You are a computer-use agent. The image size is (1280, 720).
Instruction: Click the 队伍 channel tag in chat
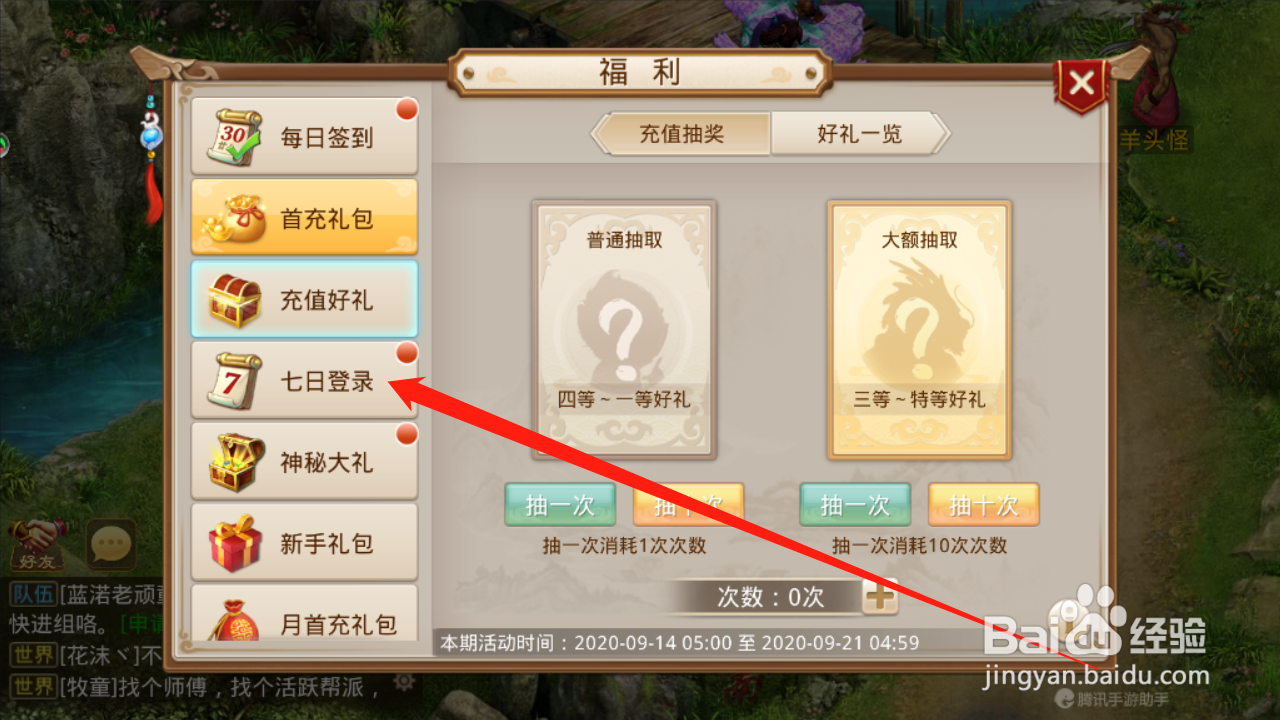coord(34,594)
